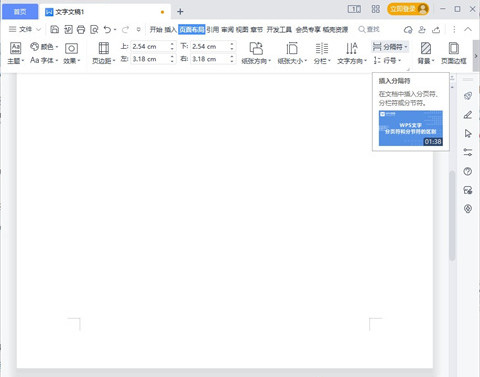Open the 行号 (Line Numbers) dropdown
Image resolution: width=480 pixels, height=377 pixels.
pyautogui.click(x=387, y=60)
